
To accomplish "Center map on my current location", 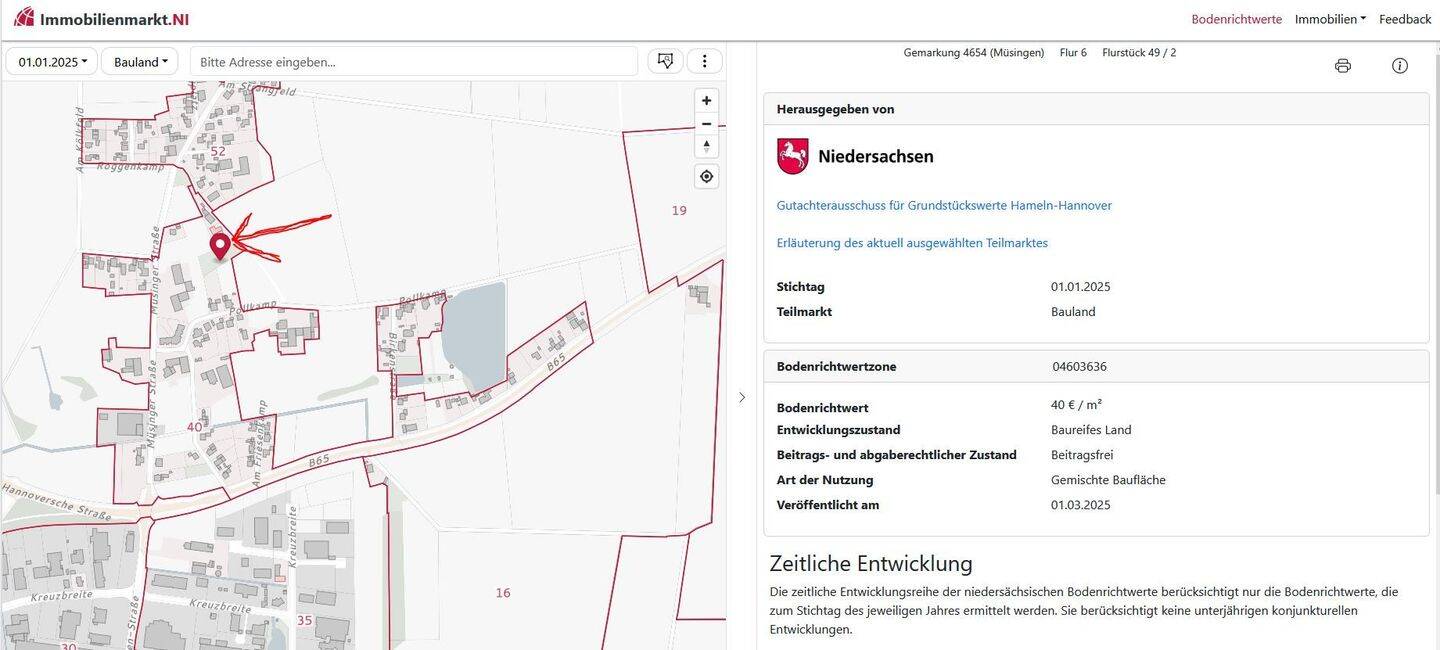I will 706,176.
